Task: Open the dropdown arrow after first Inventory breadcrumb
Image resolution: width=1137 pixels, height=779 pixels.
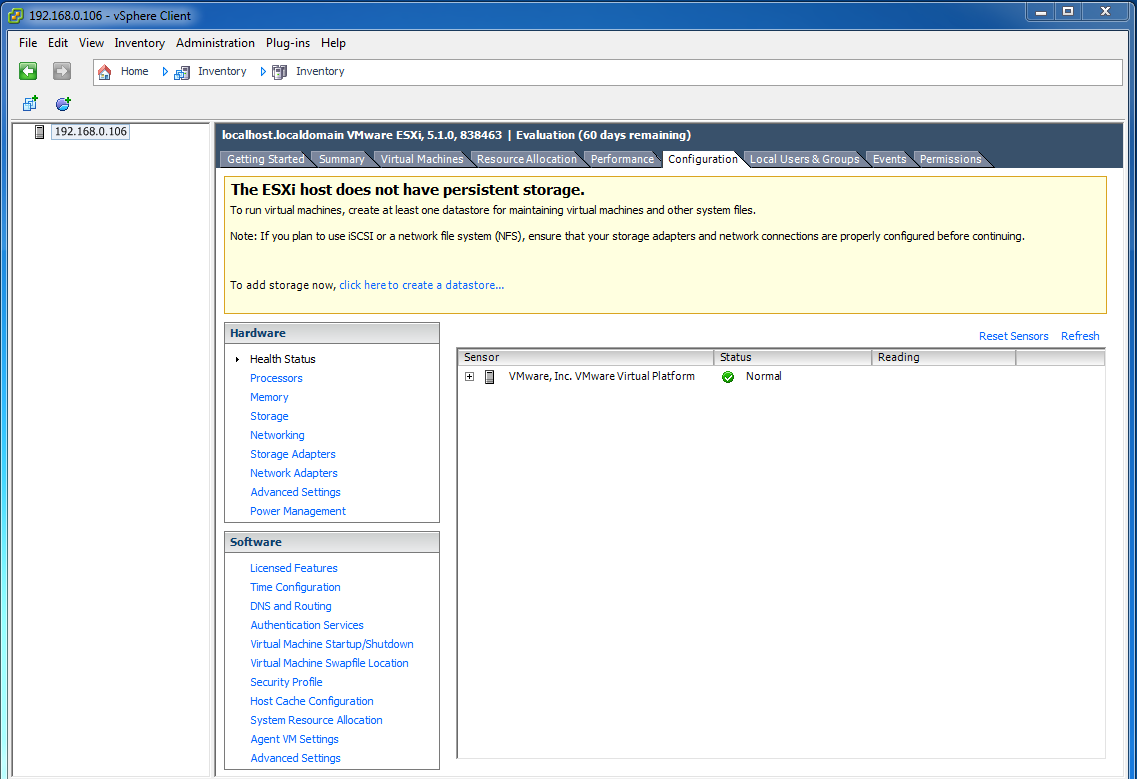Action: [262, 72]
